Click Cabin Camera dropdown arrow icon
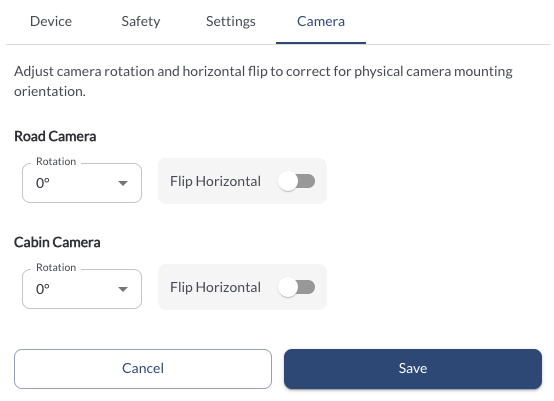554x401 pixels. pos(123,289)
